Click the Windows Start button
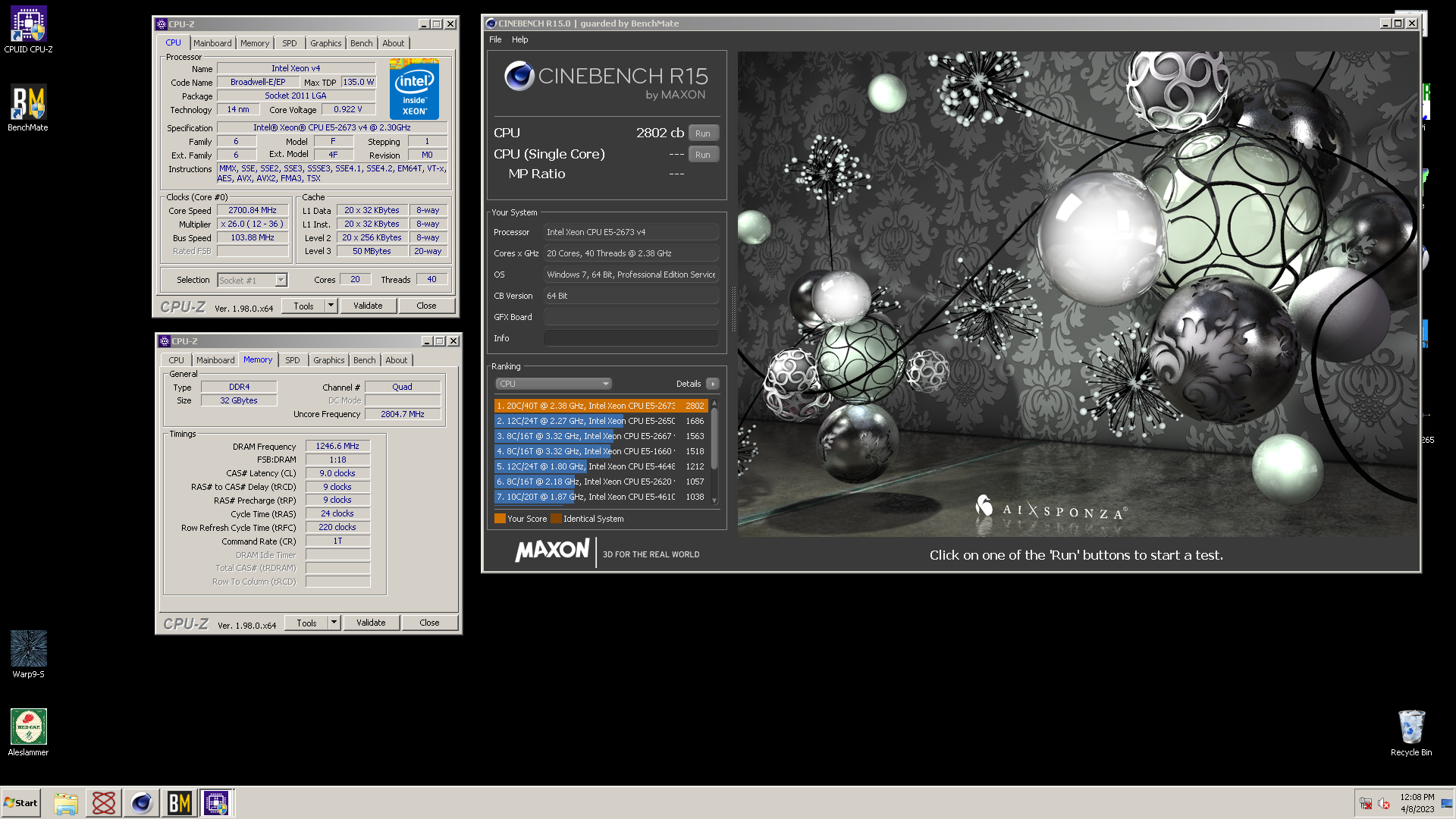 pos(20,803)
